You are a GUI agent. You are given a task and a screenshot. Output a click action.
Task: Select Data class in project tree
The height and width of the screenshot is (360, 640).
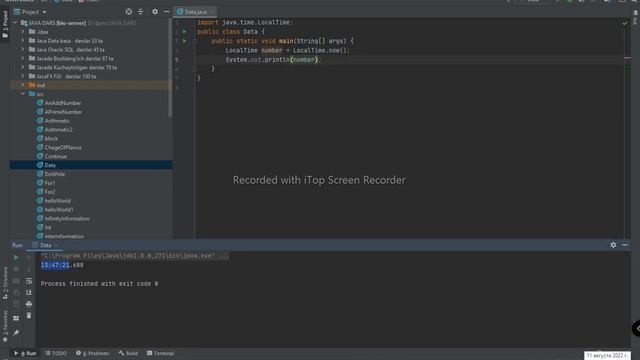point(50,165)
